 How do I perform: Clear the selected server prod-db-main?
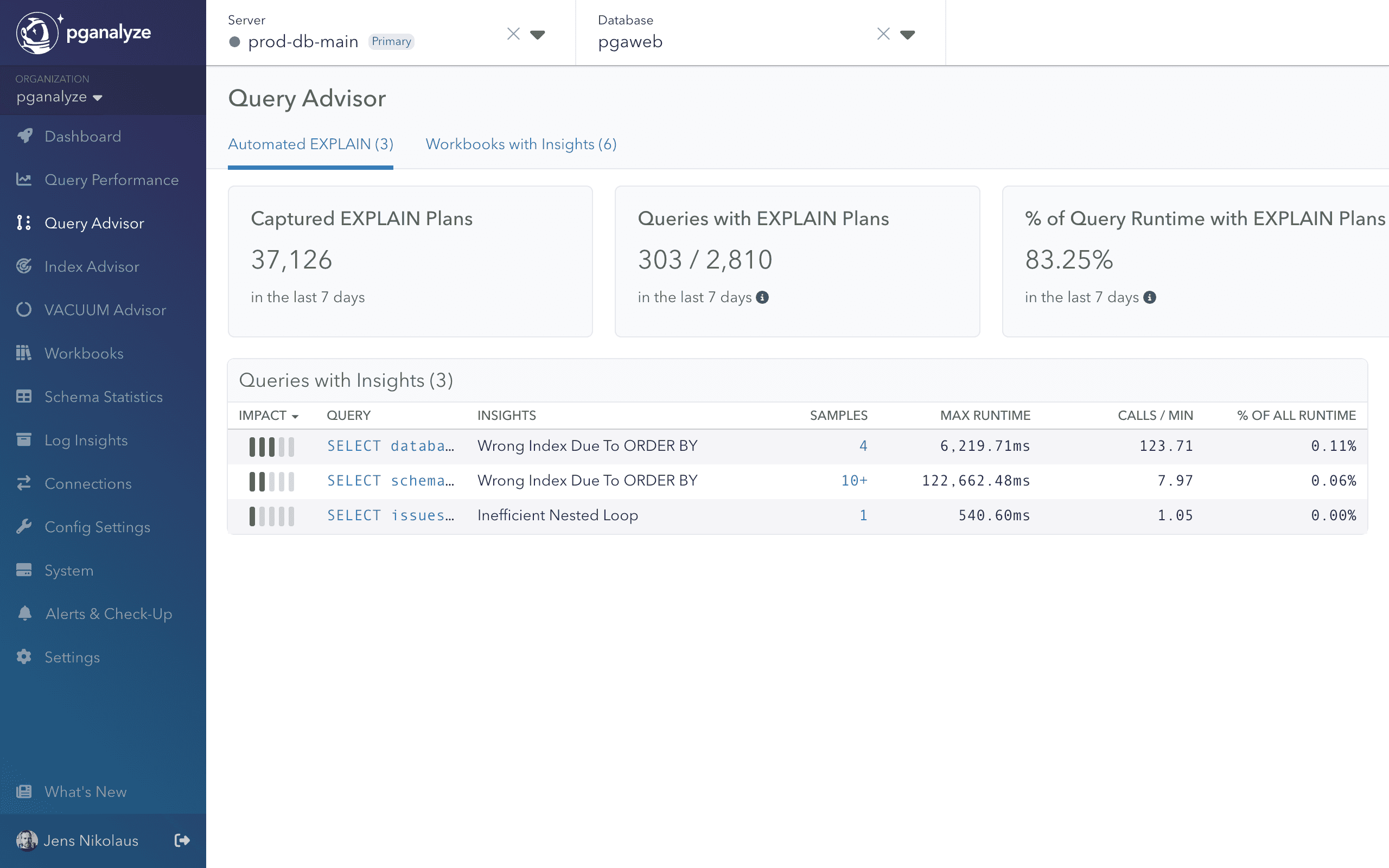(513, 34)
